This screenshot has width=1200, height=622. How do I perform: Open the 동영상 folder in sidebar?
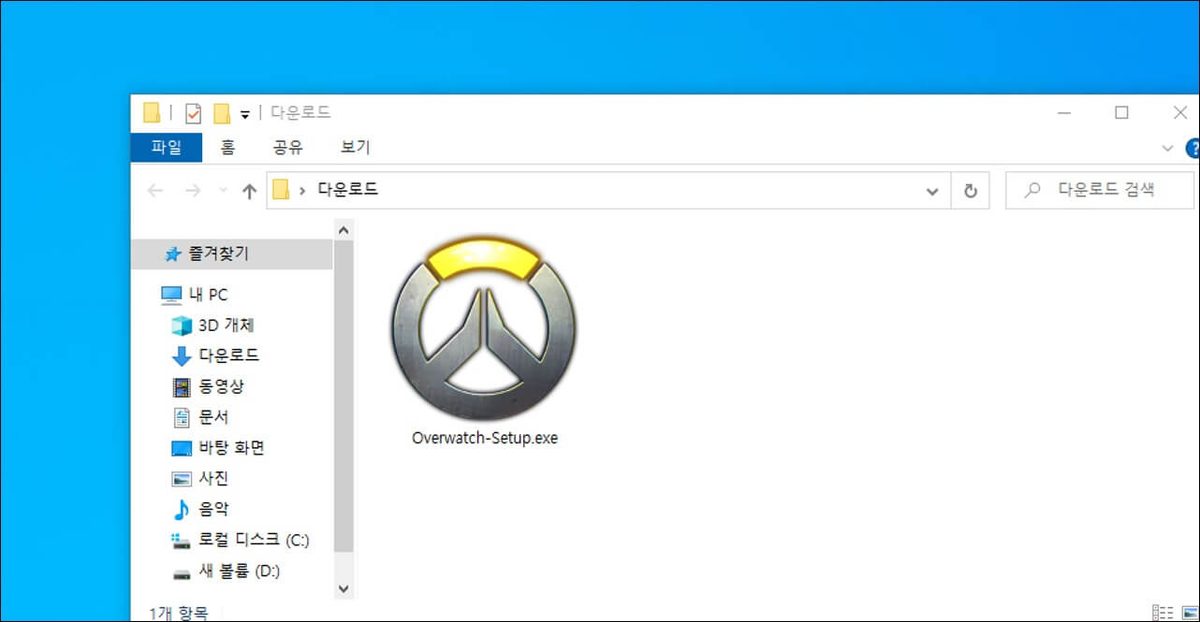click(208, 386)
